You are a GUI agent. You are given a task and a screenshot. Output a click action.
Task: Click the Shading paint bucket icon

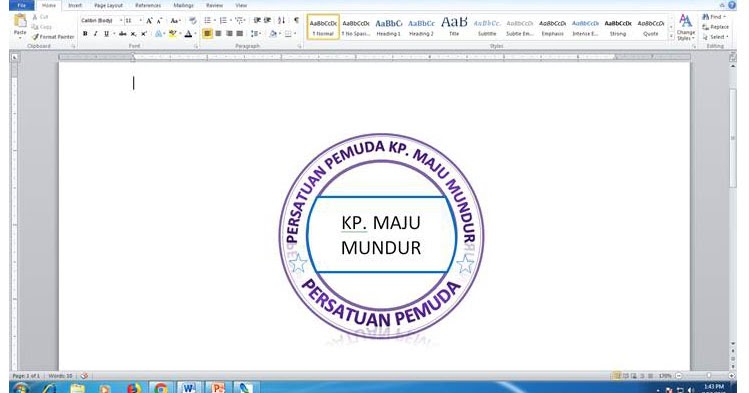click(x=273, y=34)
